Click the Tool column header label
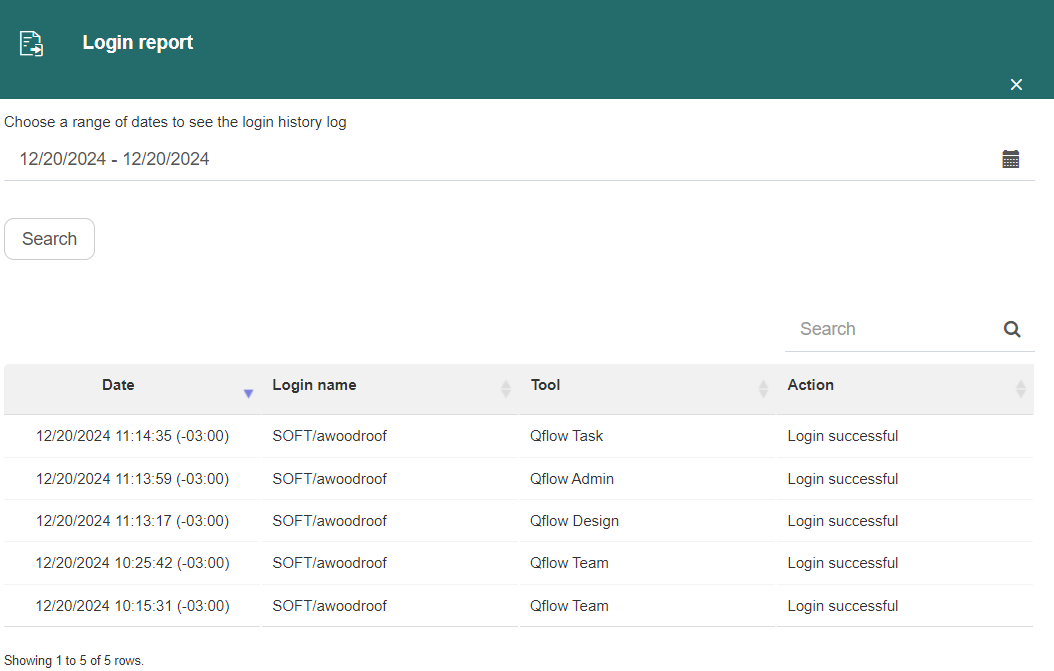Screen dimensions: 1054x671 click(x=545, y=385)
